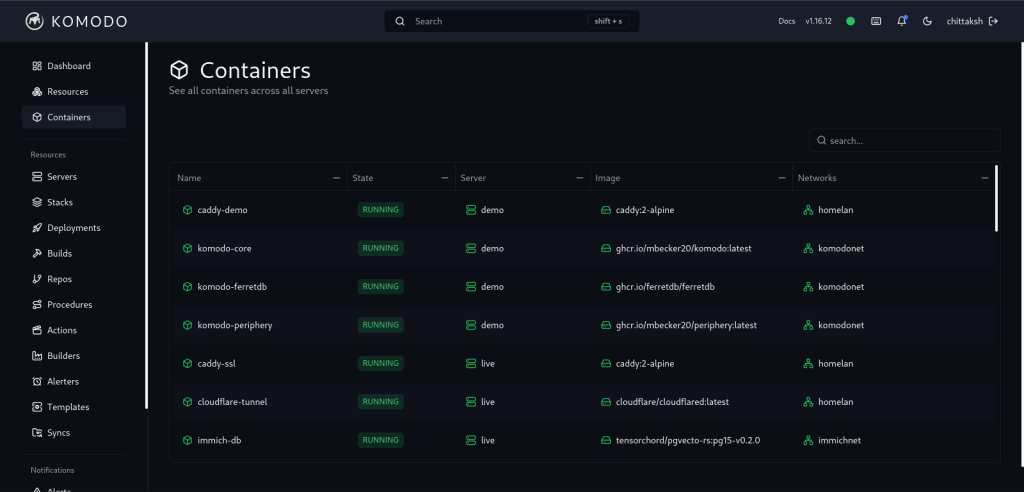Sort by the State column header

[363, 178]
